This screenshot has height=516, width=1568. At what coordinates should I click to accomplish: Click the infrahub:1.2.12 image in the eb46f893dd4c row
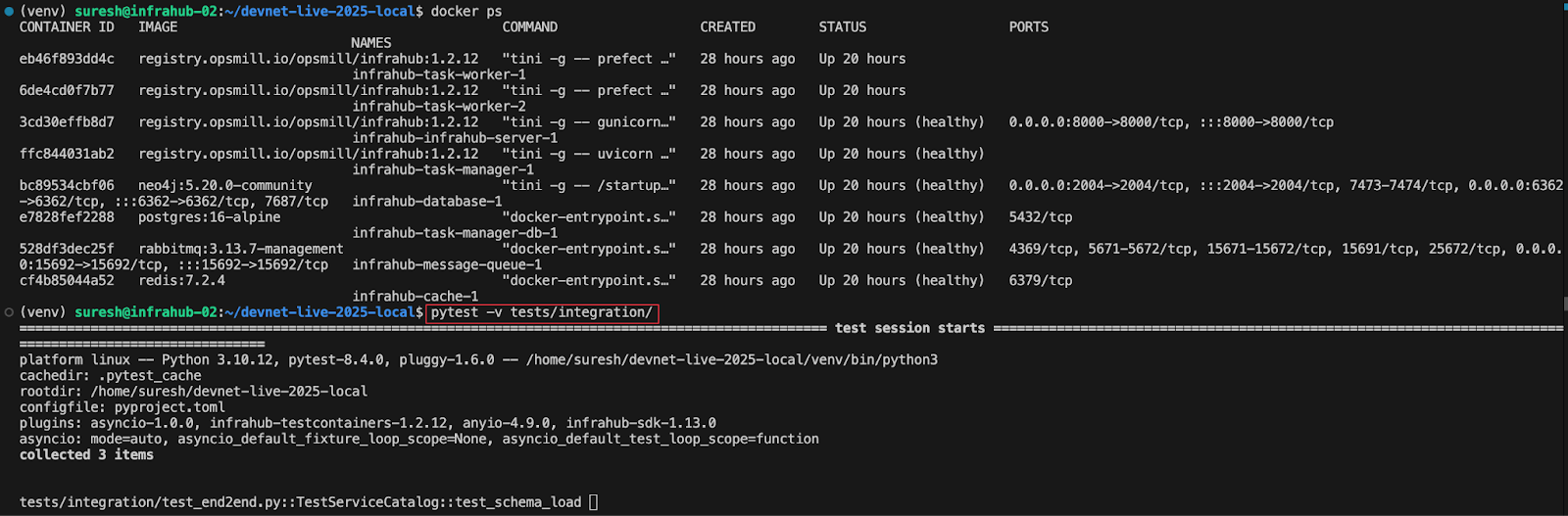tap(309, 59)
